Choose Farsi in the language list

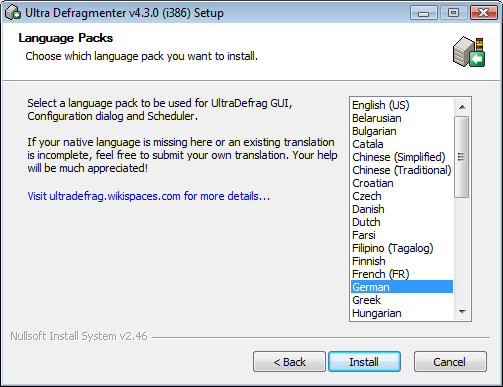(402, 235)
